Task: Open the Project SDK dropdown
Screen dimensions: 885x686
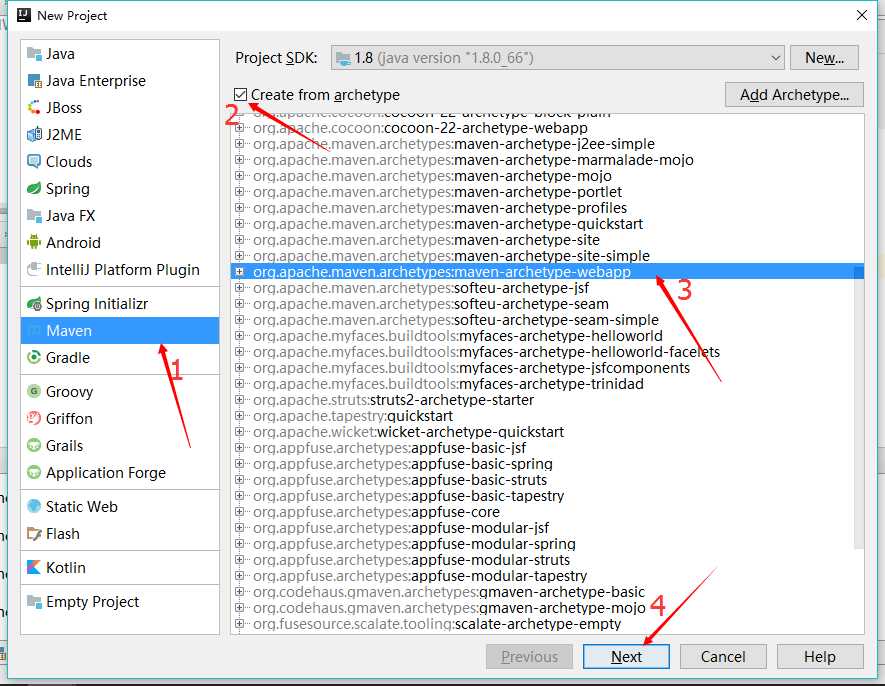Action: [558, 58]
